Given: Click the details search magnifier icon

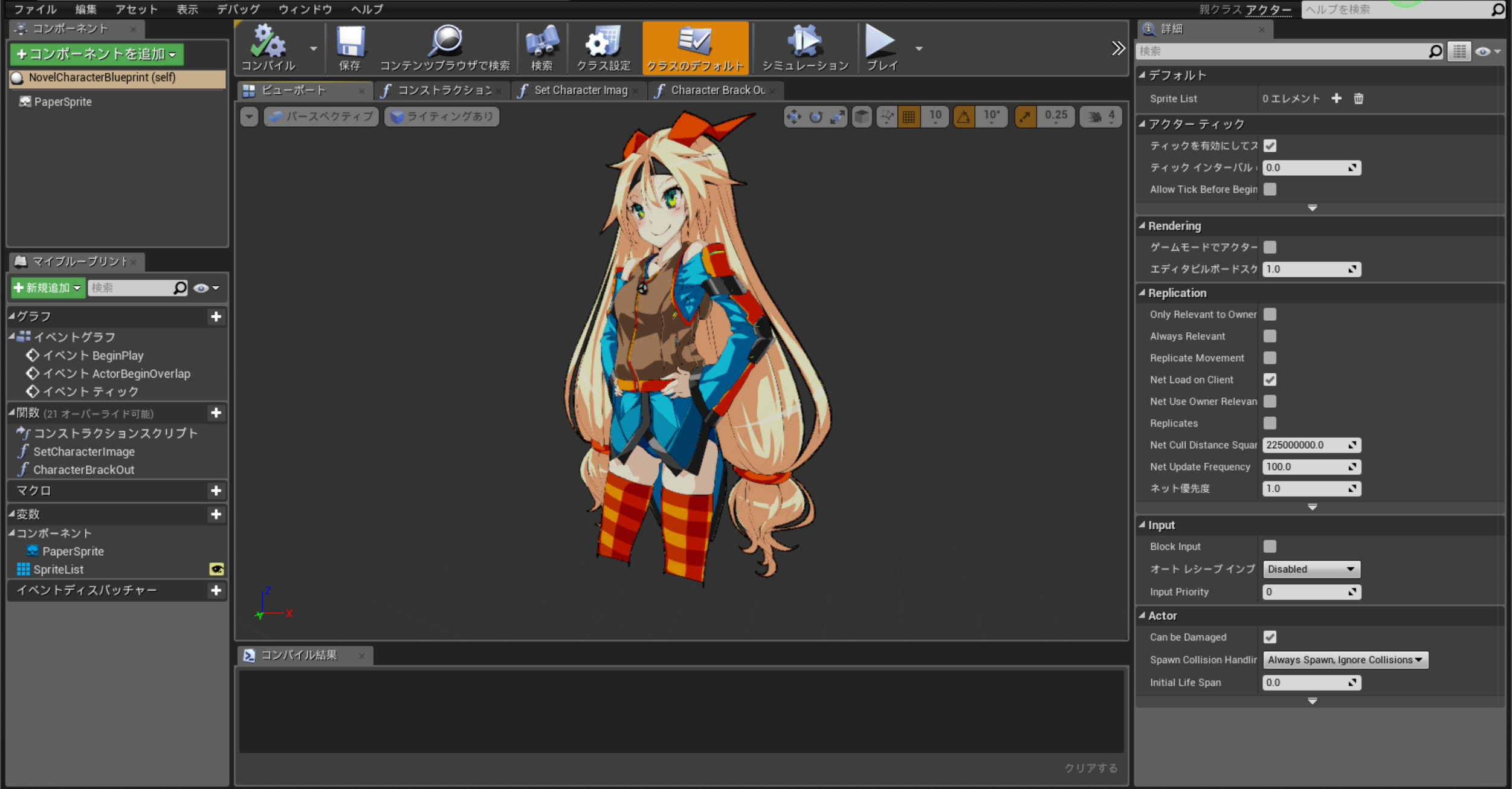Looking at the screenshot, I should (x=1435, y=52).
